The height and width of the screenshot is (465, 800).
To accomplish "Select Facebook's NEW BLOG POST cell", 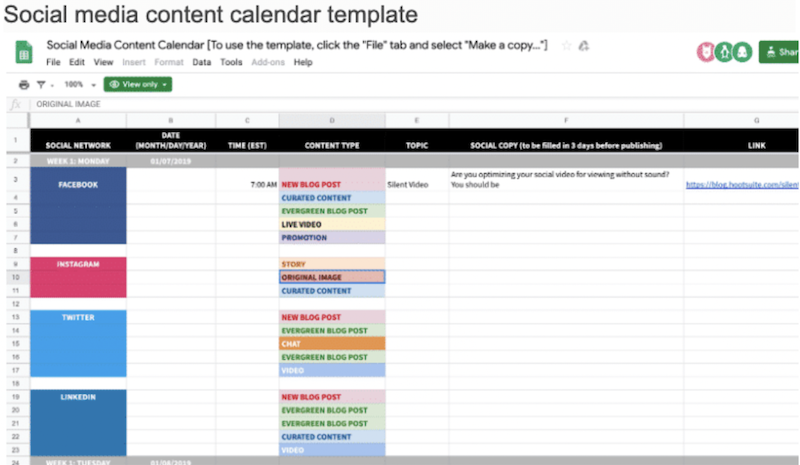I will (332, 180).
